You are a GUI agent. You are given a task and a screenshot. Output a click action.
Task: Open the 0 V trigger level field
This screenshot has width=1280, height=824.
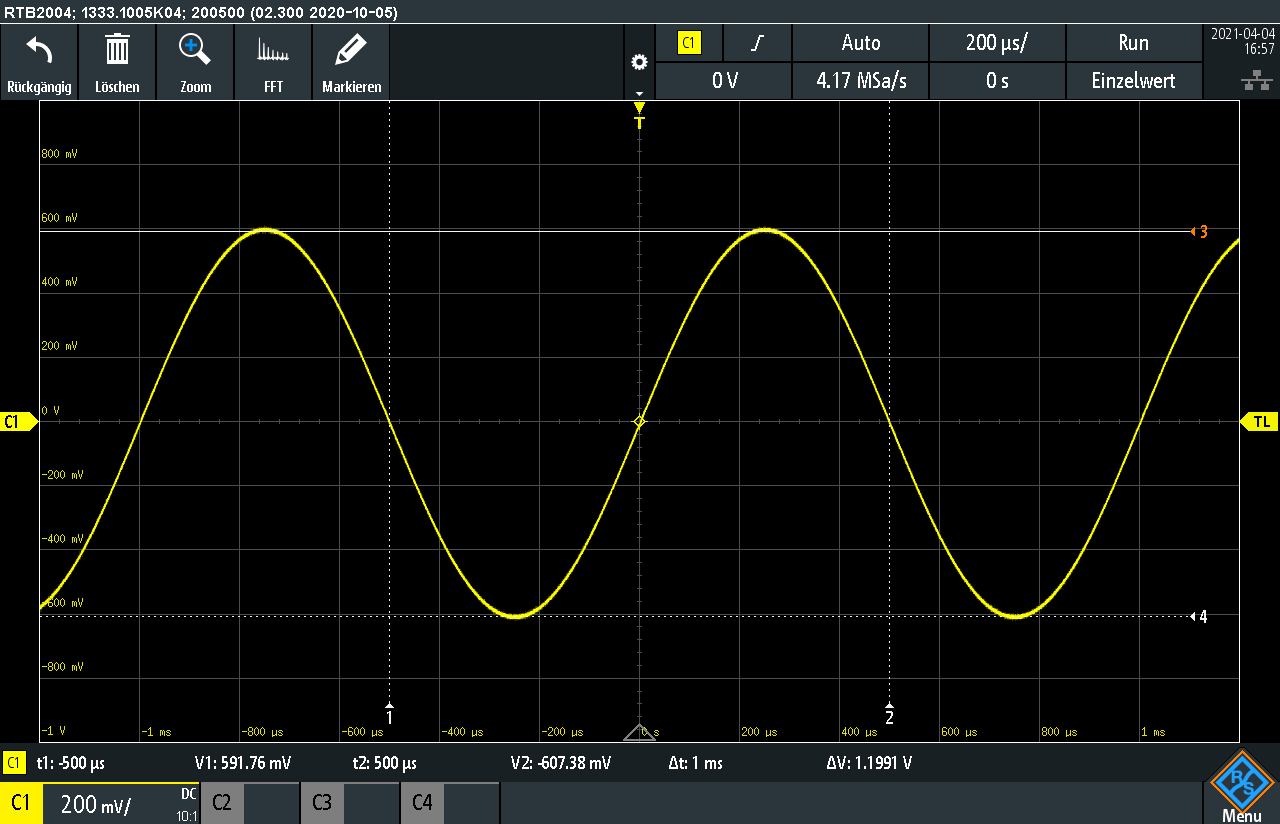pyautogui.click(x=724, y=81)
